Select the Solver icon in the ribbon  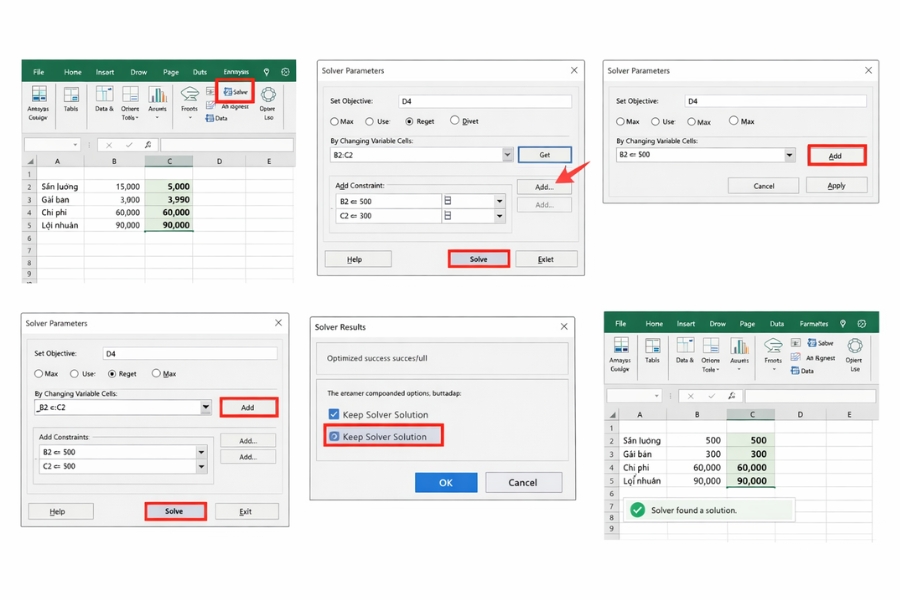point(233,91)
